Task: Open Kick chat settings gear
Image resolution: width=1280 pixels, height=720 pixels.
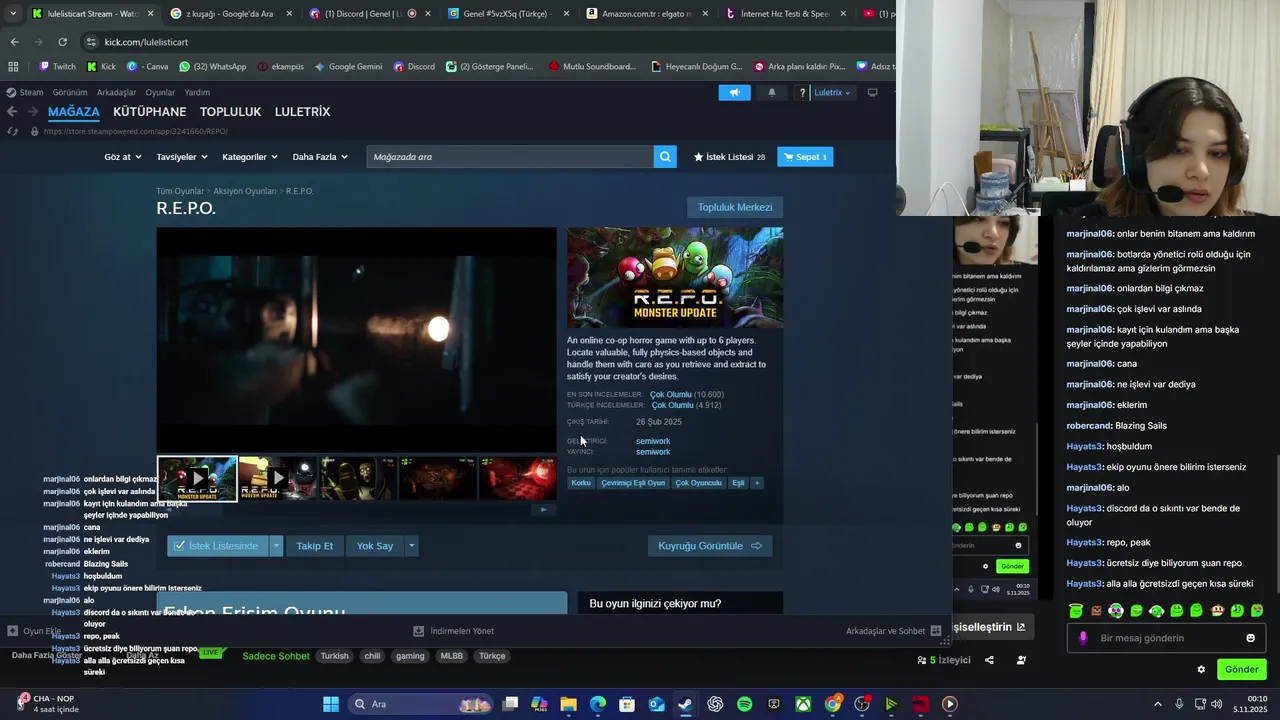Action: (x=1201, y=669)
